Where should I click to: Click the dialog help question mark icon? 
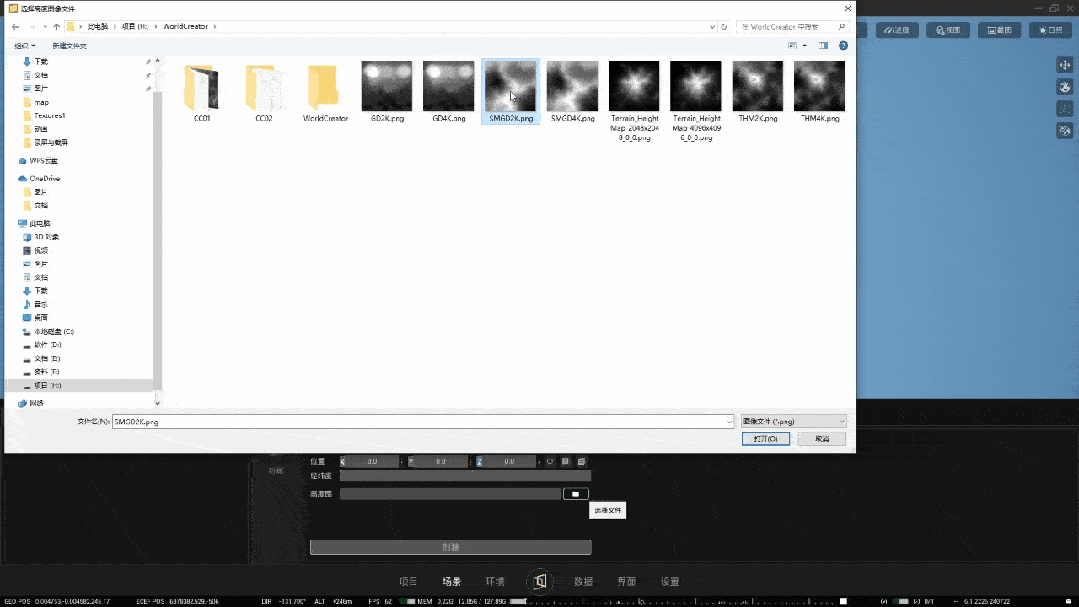click(843, 45)
